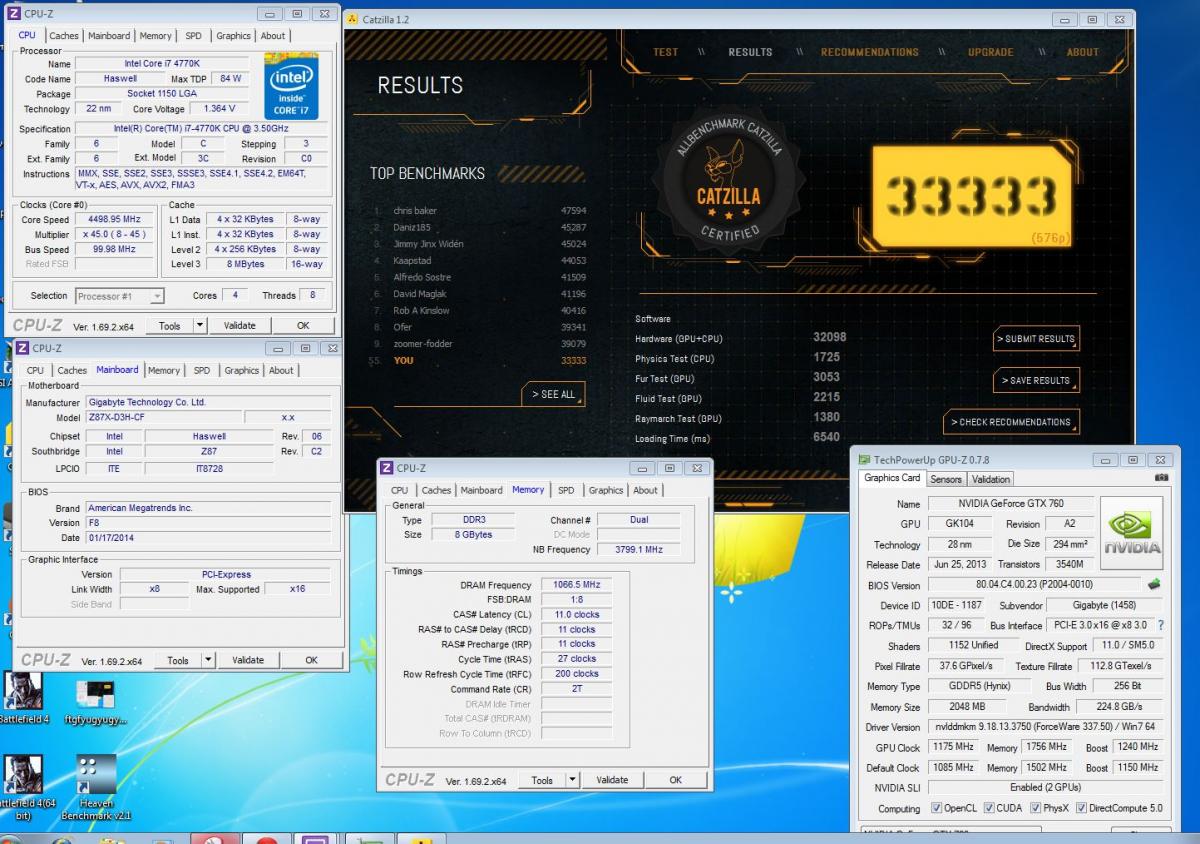Screen dimensions: 1200x844
Task: Click the BIOS Date value 01/17/2014
Action: click(x=207, y=538)
